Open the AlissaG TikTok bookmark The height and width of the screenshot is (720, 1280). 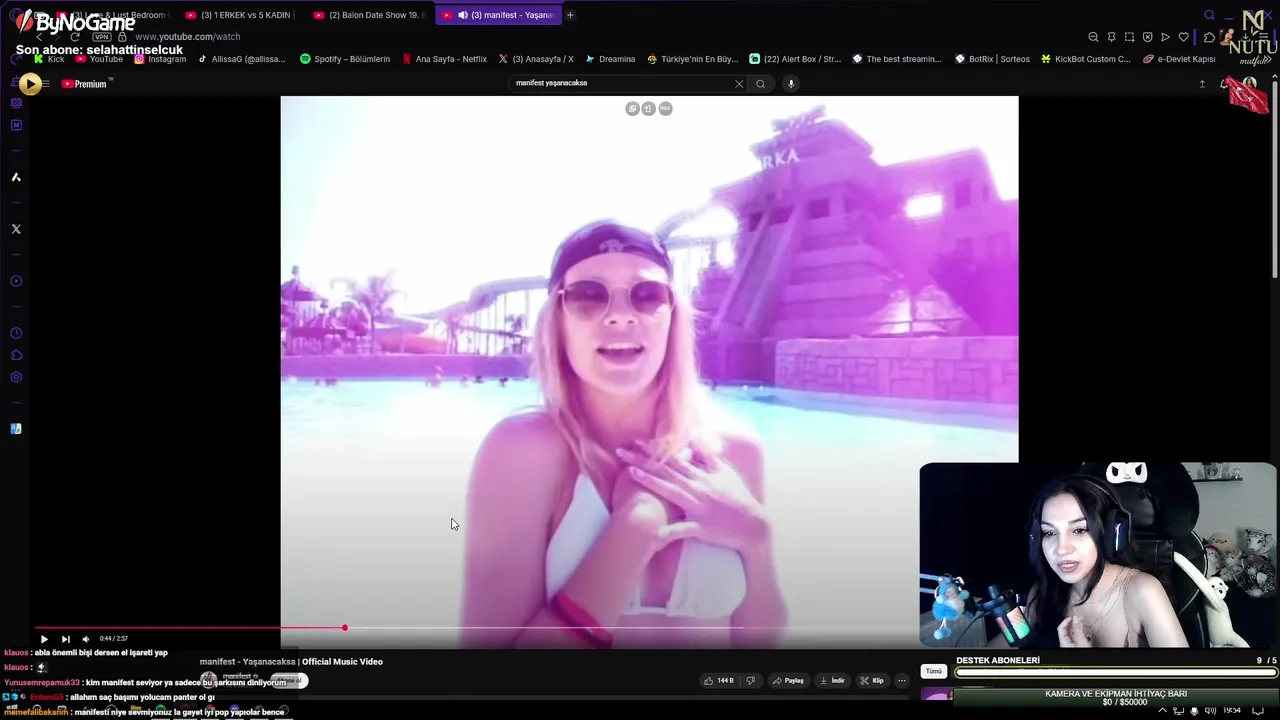pyautogui.click(x=241, y=59)
